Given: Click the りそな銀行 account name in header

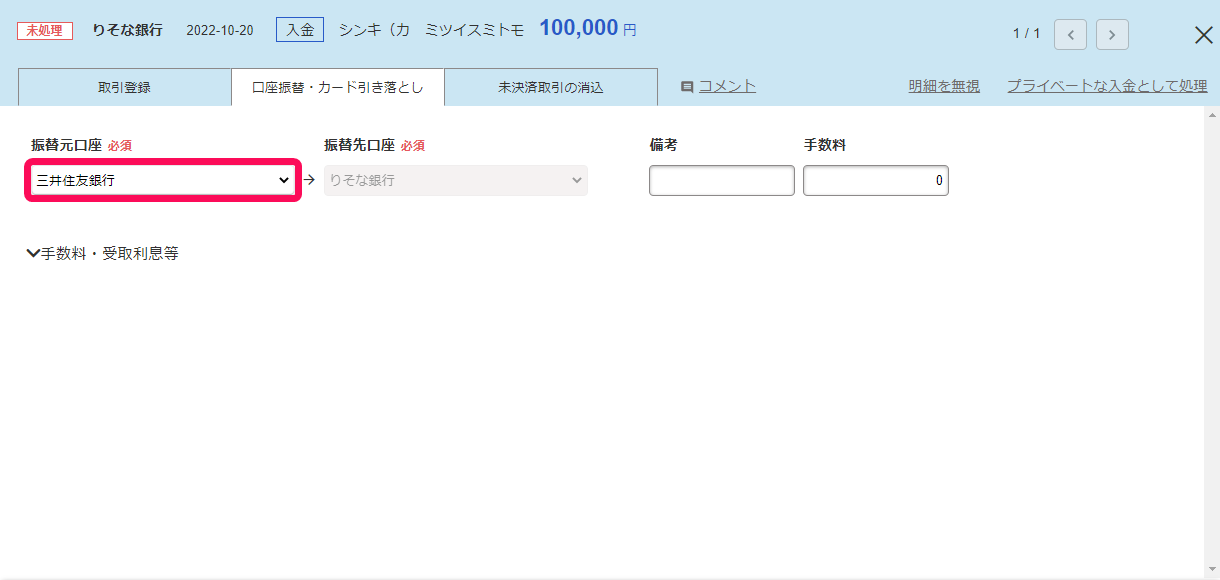Looking at the screenshot, I should click(127, 30).
